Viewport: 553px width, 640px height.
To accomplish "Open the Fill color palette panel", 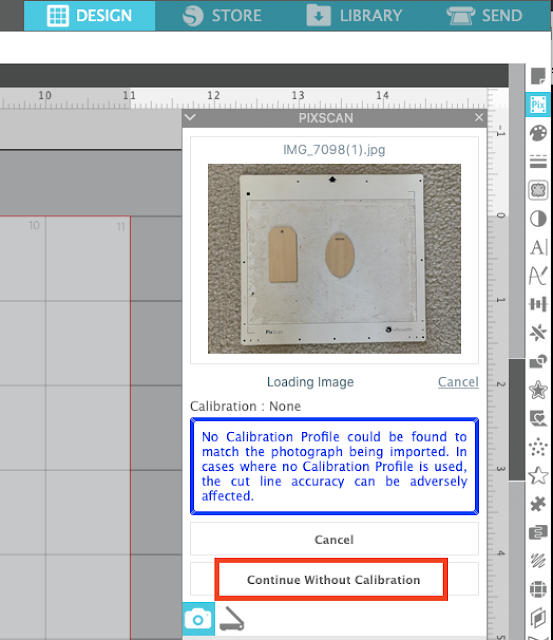I will [x=538, y=133].
